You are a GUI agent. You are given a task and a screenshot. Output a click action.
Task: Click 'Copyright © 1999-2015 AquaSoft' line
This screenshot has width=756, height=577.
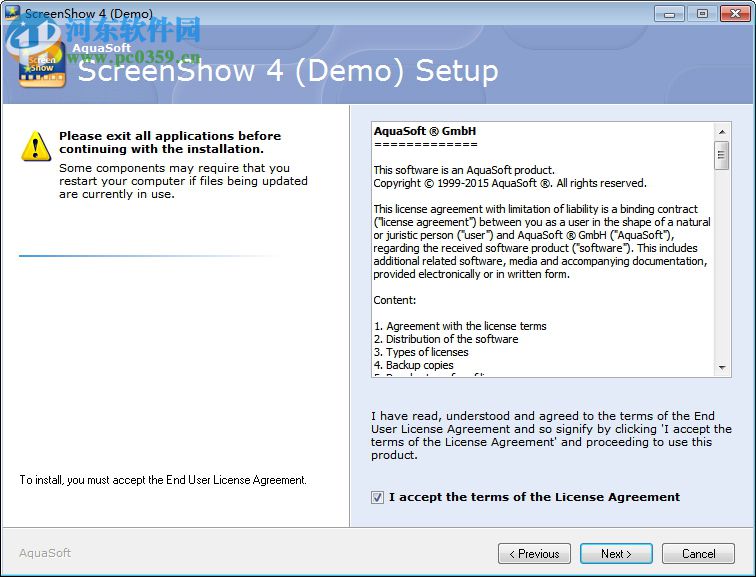(x=510, y=183)
